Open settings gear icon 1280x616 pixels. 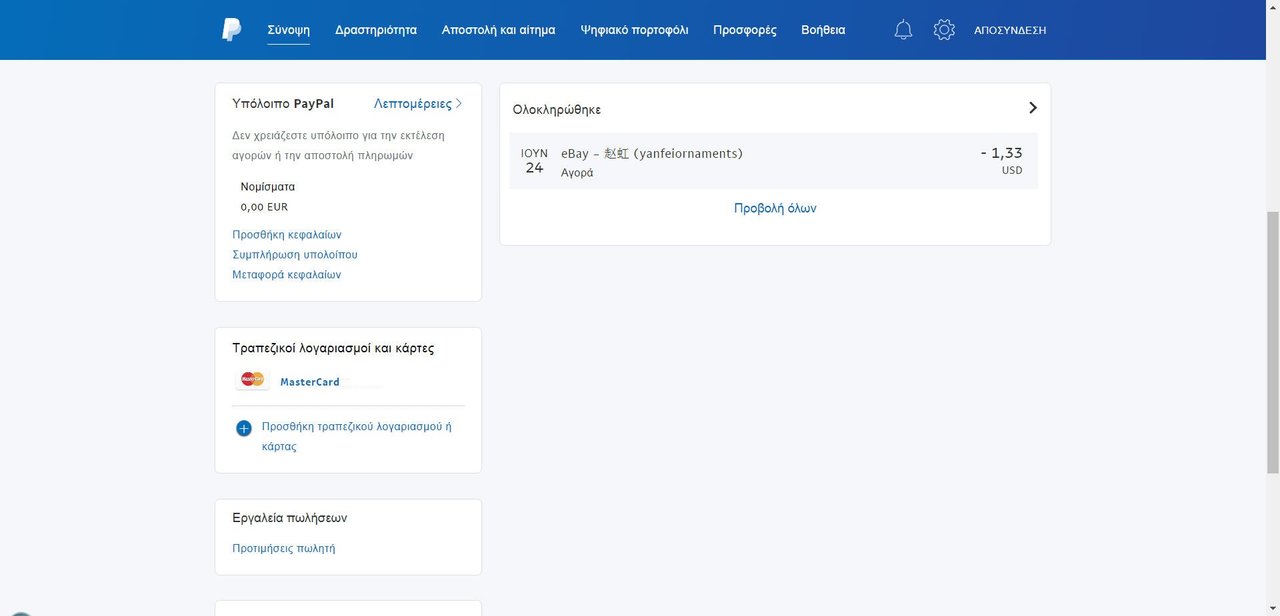click(944, 30)
